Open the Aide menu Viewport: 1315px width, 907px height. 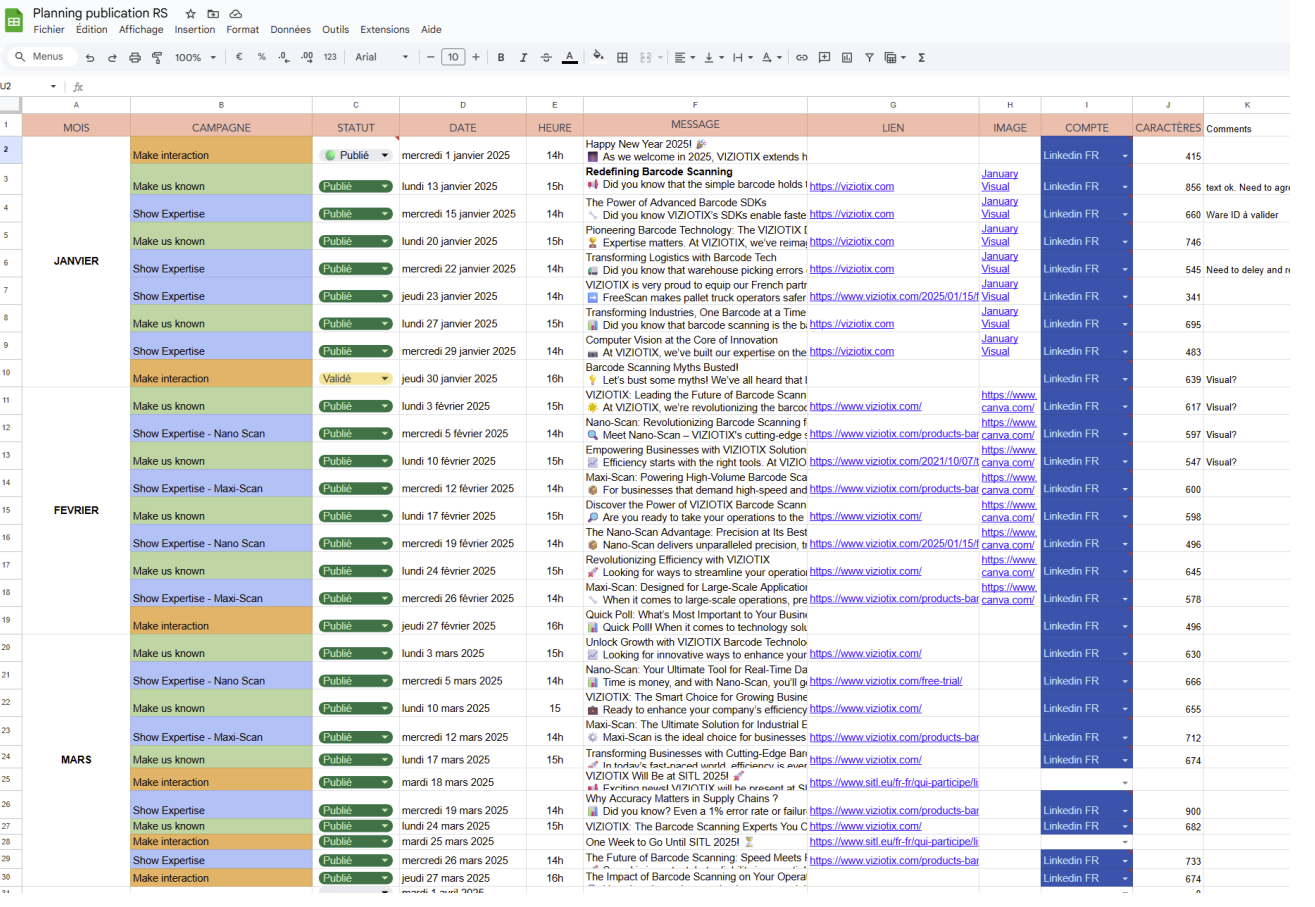(x=431, y=30)
